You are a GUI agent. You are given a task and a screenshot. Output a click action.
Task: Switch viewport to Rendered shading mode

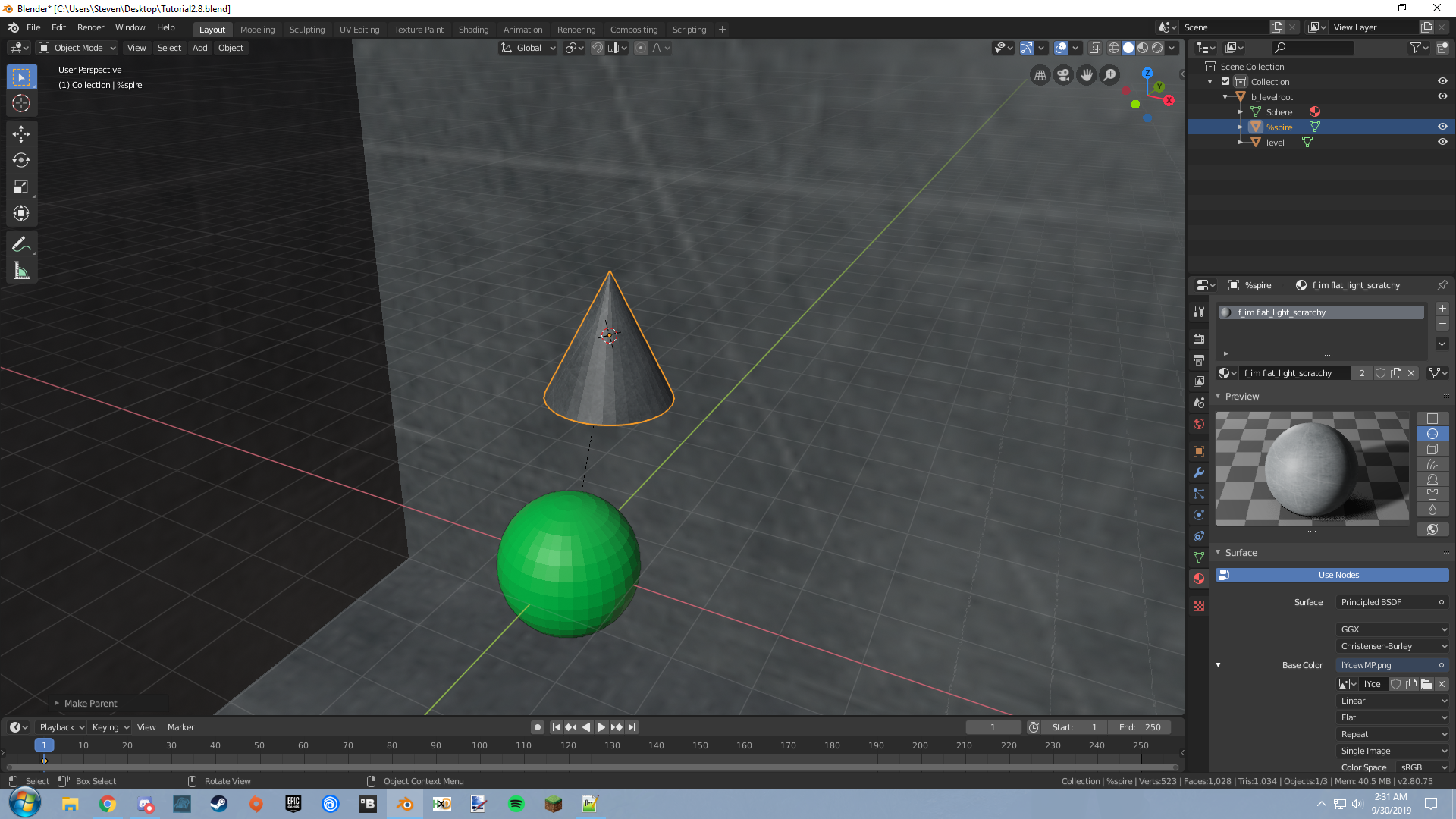tap(1156, 47)
